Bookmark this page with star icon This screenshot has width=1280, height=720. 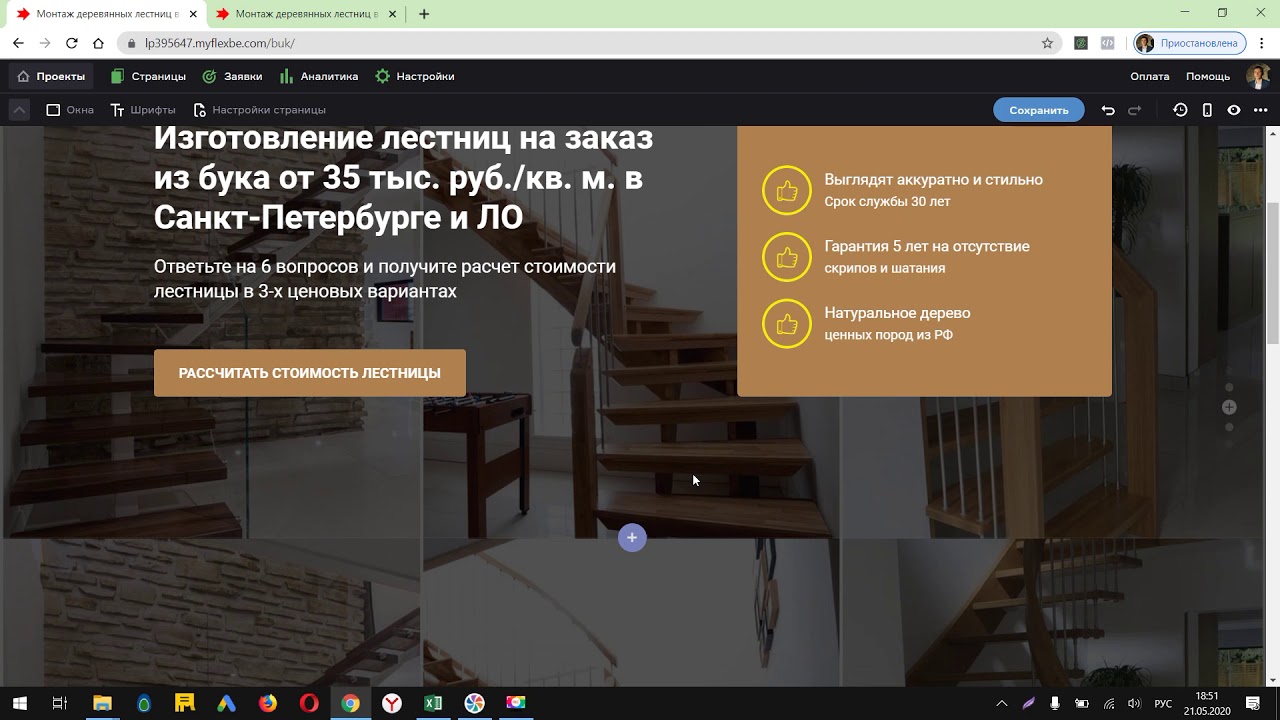tap(1047, 43)
